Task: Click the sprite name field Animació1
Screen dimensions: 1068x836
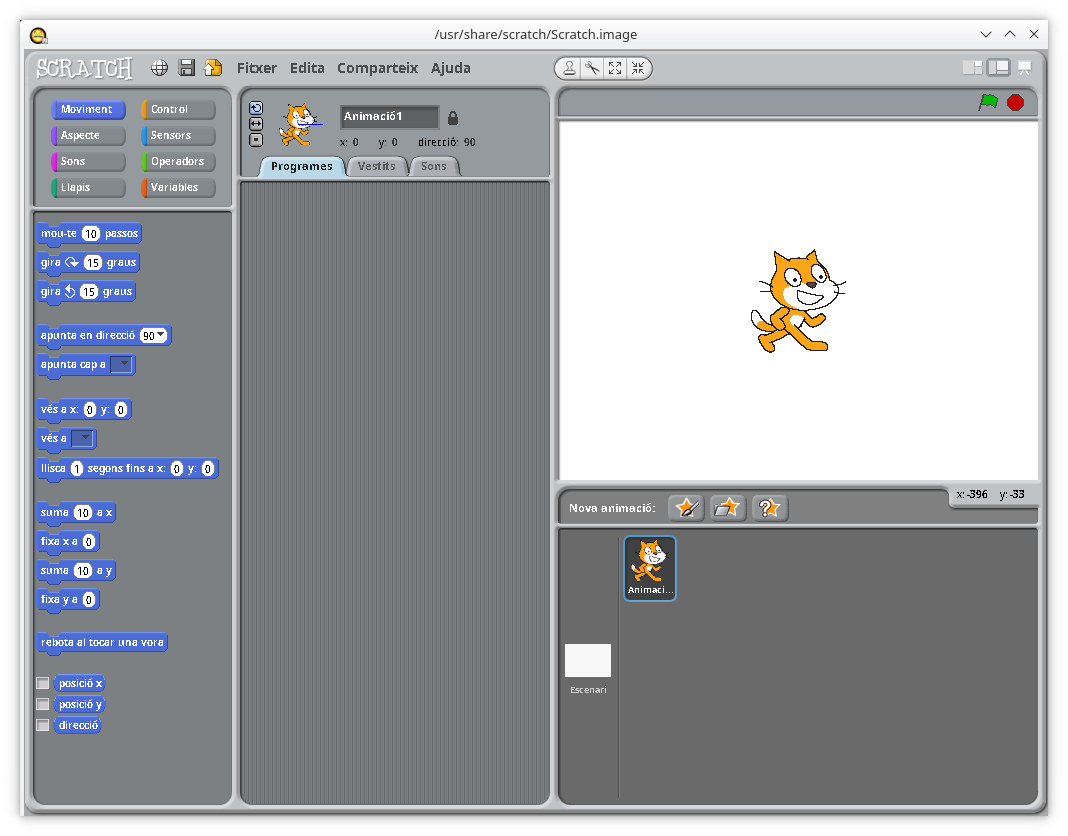Action: [x=389, y=117]
